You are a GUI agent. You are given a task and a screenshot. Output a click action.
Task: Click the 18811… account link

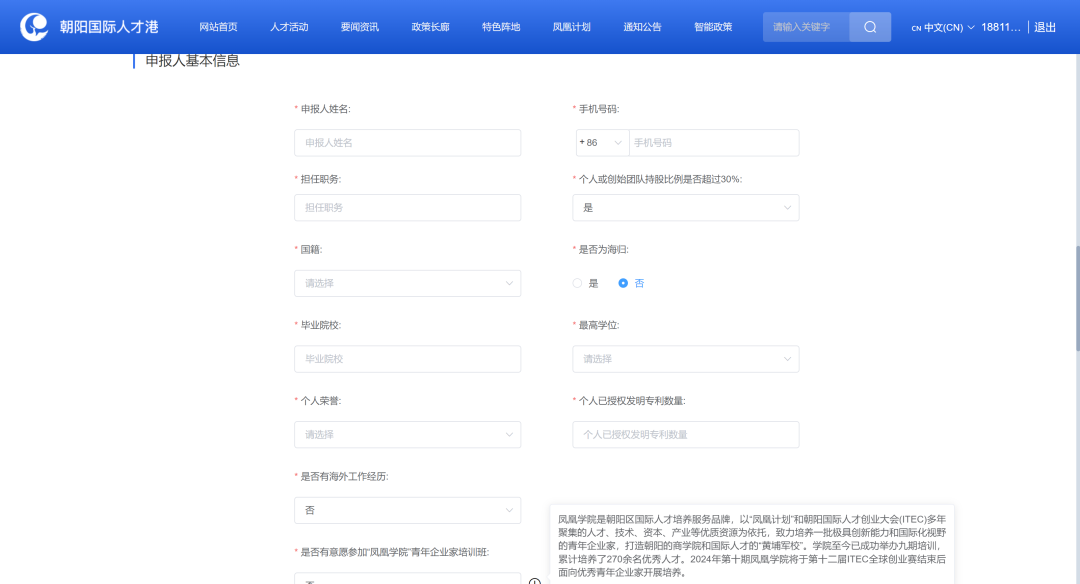click(1001, 27)
